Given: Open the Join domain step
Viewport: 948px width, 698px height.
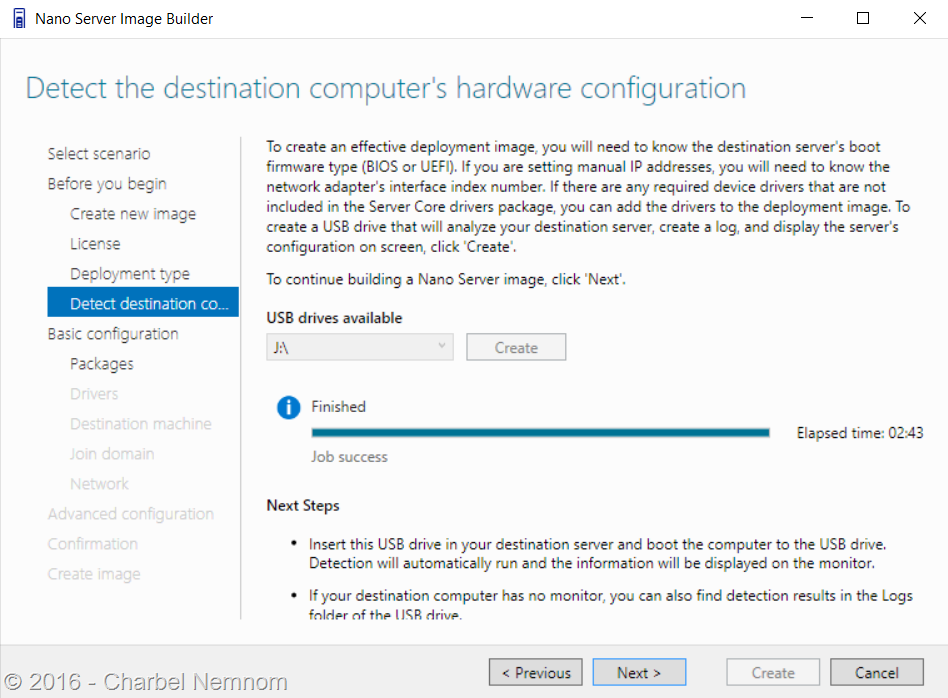Looking at the screenshot, I should [112, 454].
